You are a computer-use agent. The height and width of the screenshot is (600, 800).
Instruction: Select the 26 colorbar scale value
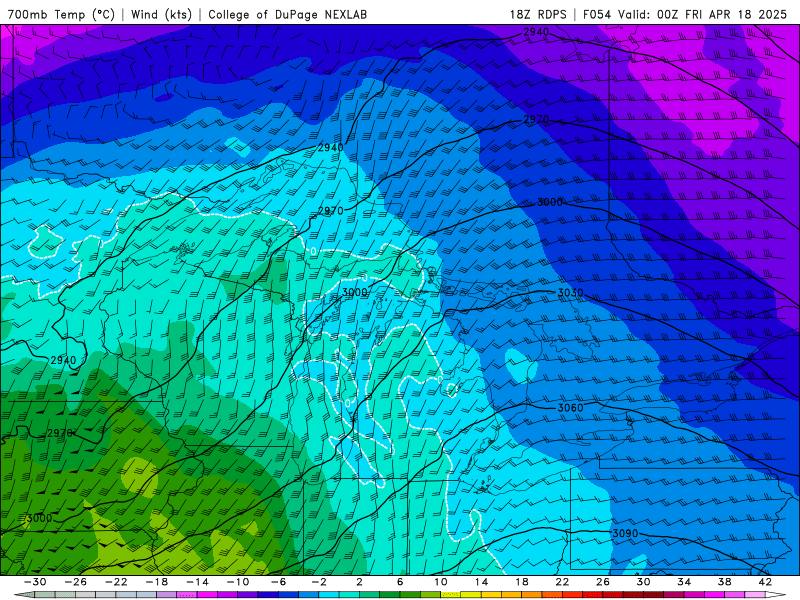(603, 582)
